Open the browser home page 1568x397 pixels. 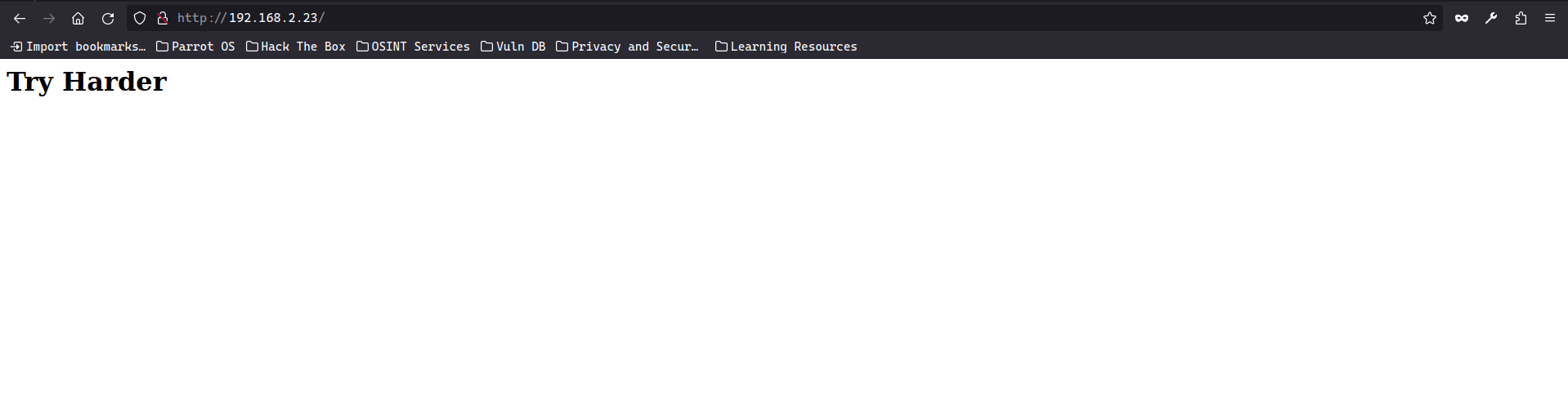pos(78,18)
